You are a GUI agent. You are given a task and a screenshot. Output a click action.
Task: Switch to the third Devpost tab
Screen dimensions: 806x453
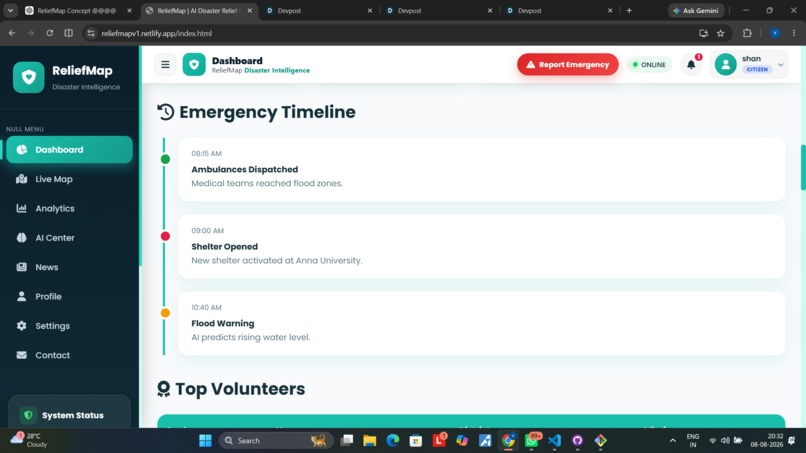click(559, 10)
